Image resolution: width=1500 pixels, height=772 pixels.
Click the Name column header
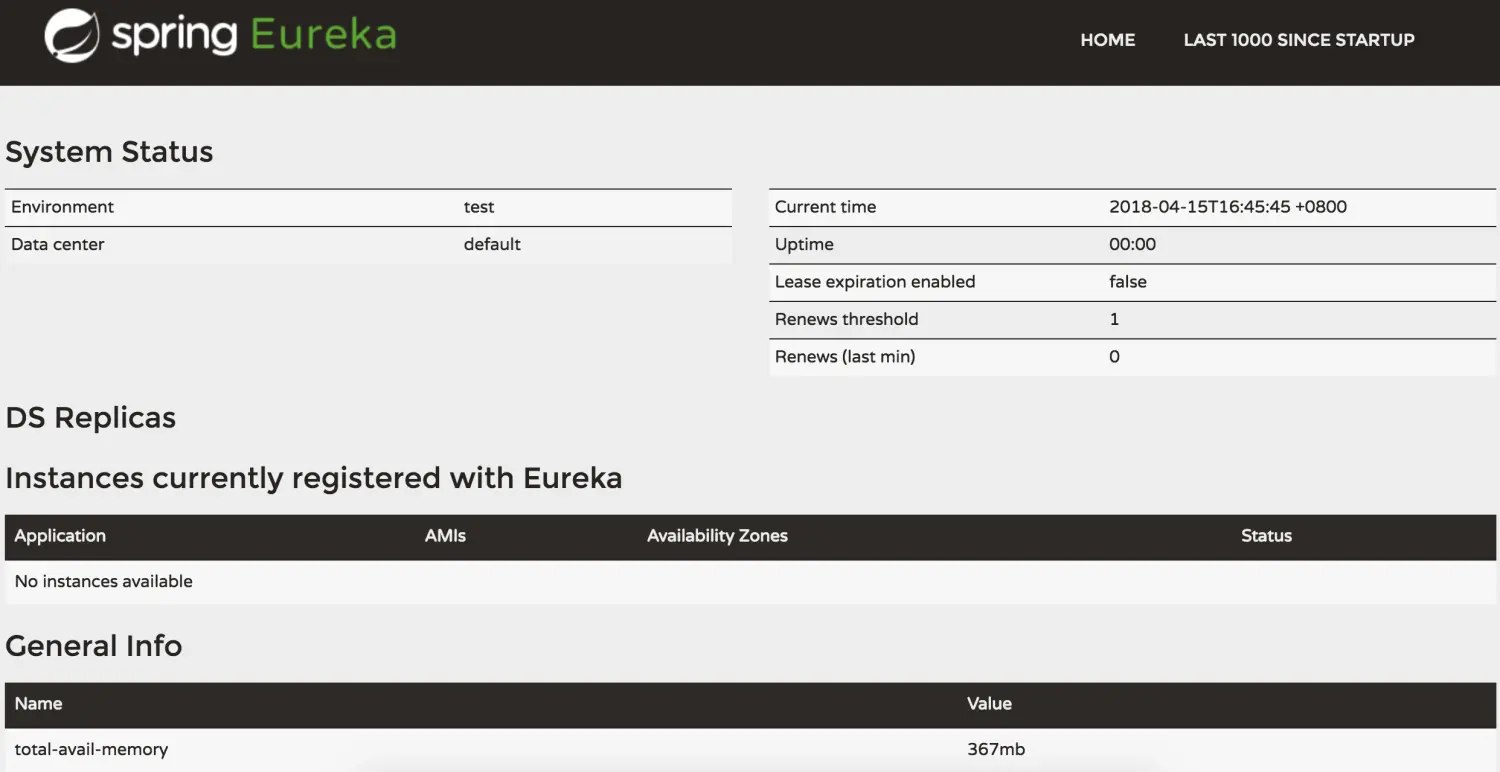tap(38, 704)
